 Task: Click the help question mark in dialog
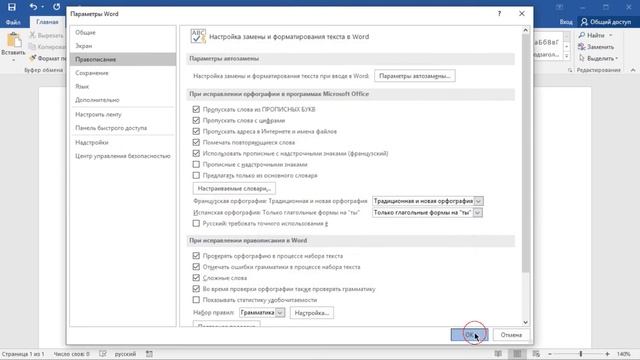(499, 13)
